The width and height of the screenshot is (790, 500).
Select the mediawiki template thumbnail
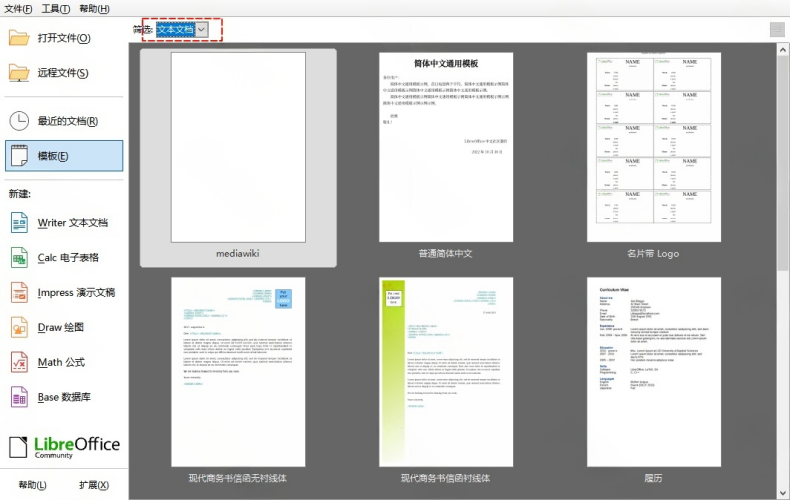coord(238,148)
